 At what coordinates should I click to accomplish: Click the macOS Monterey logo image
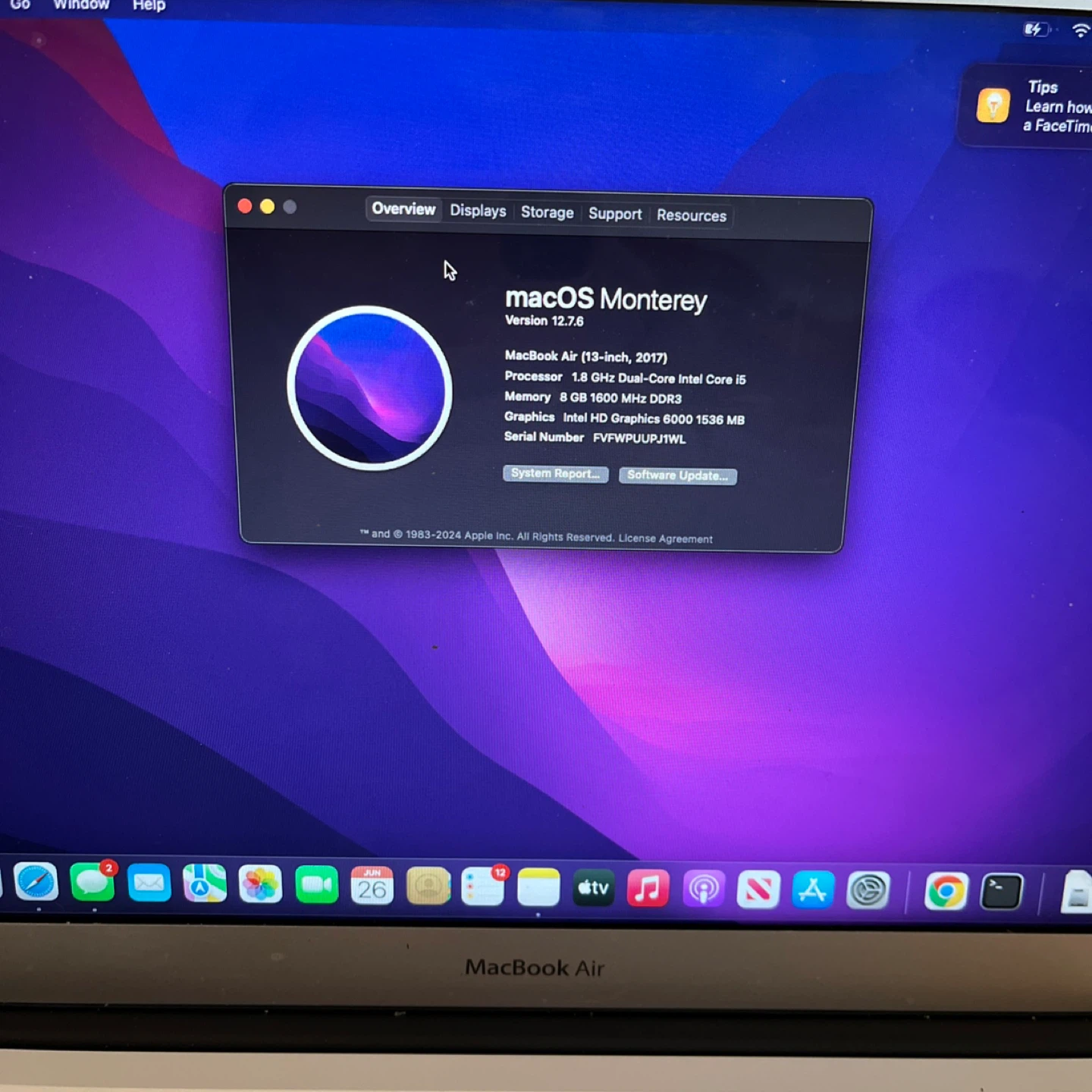click(x=369, y=388)
